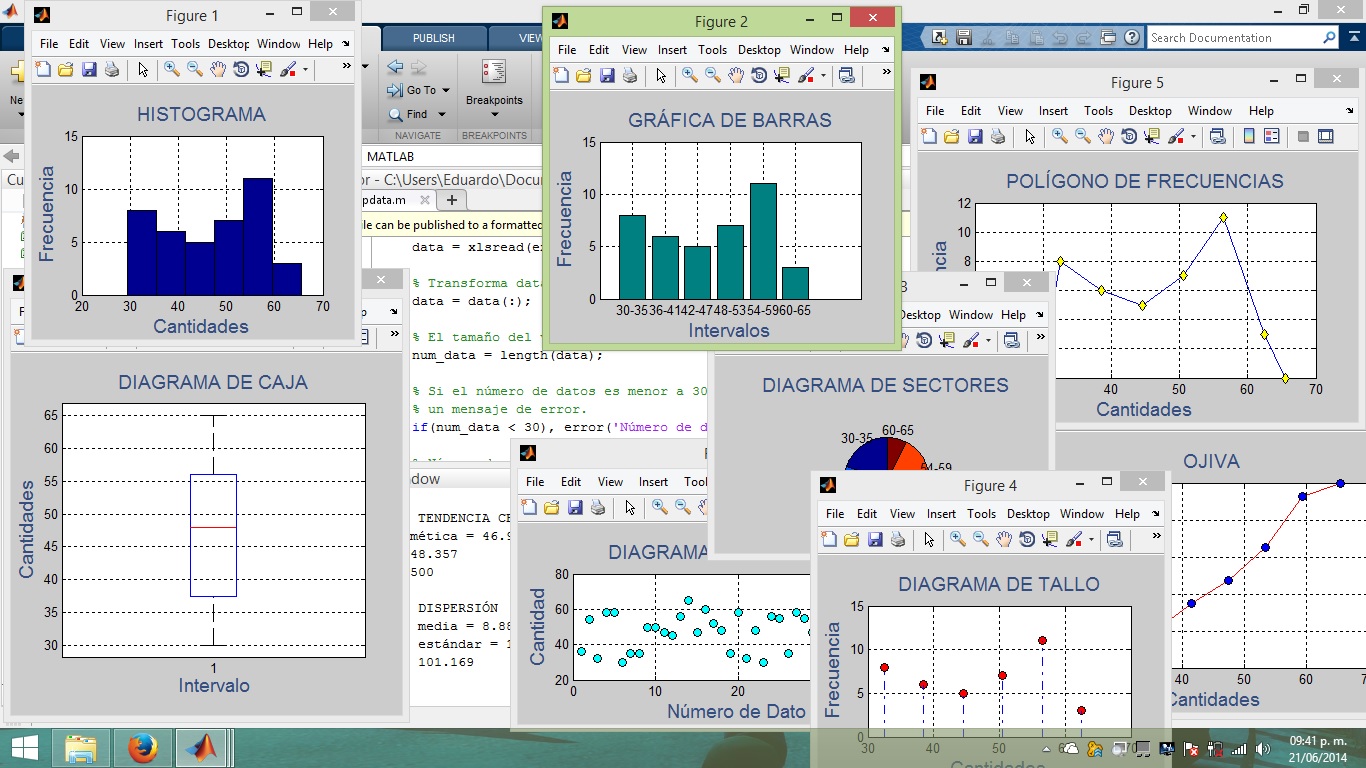This screenshot has height=768, width=1366.
Task: Click Save icon in MATLAB quick access toolbar
Action: (x=963, y=38)
